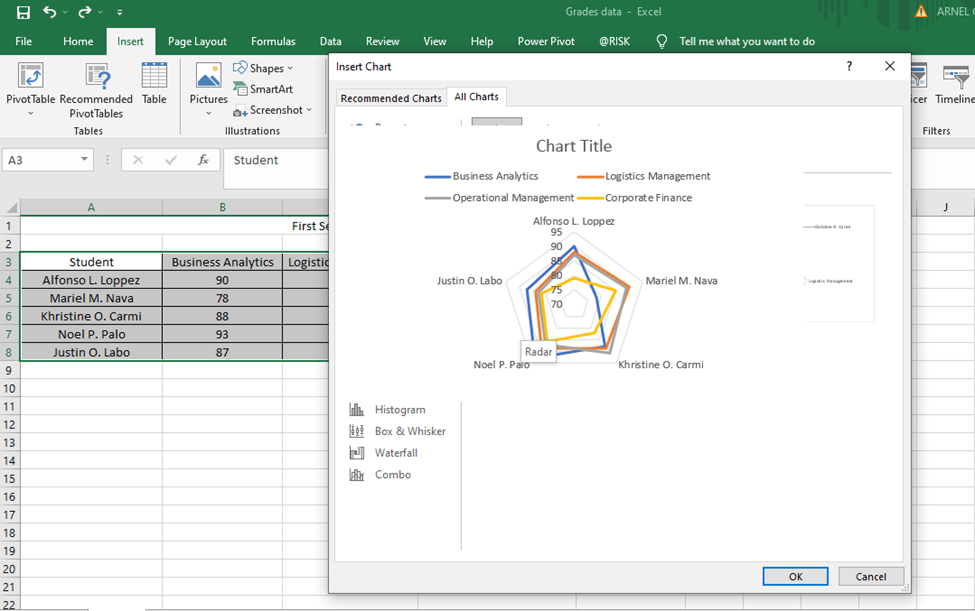Click cell Mariel M. Nava
The height and width of the screenshot is (611, 975).
click(x=91, y=298)
